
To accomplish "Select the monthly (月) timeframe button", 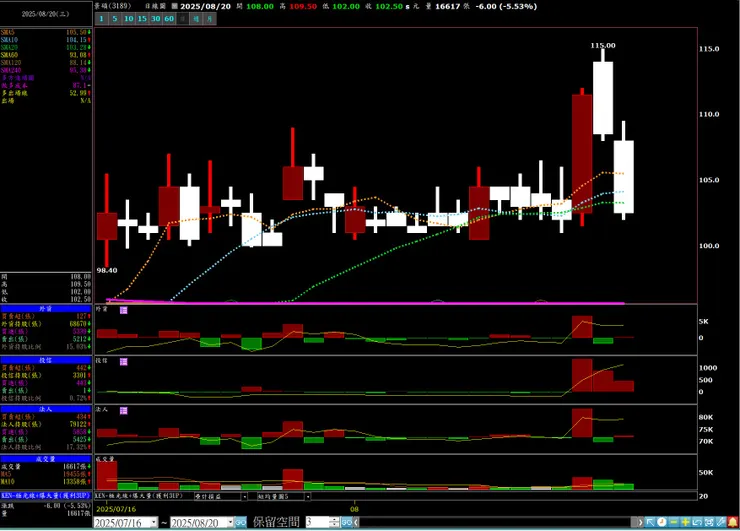I will tap(210, 19).
